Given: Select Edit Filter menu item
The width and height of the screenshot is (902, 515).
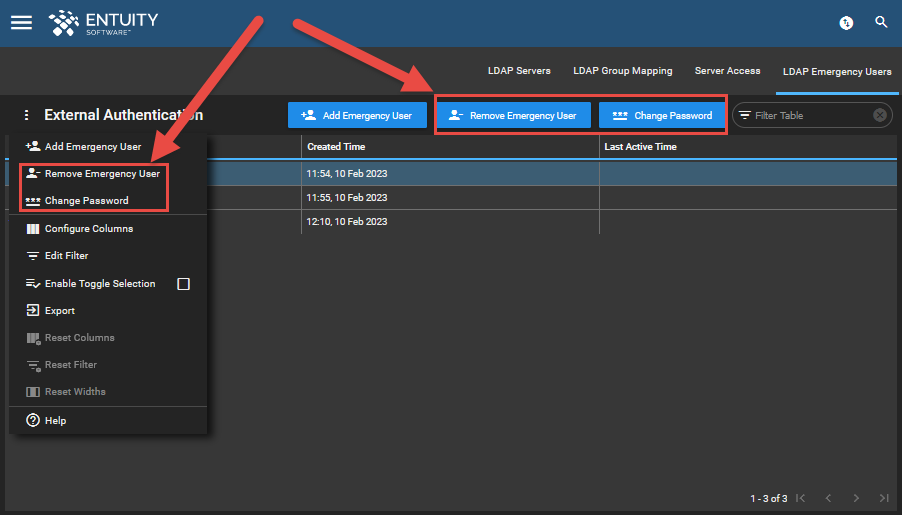Looking at the screenshot, I should [66, 256].
